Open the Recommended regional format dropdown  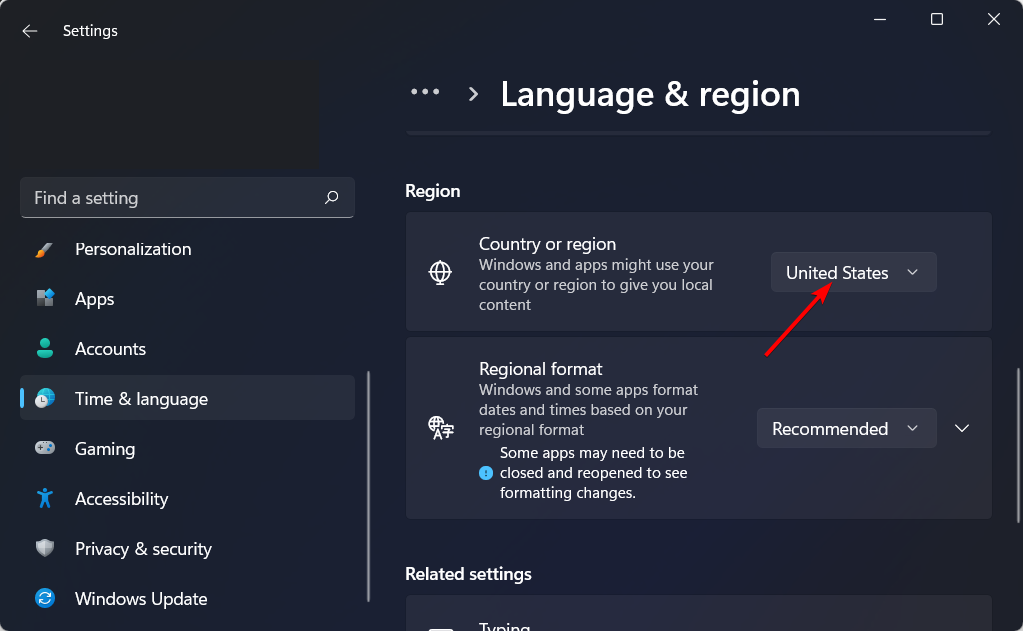tap(846, 428)
